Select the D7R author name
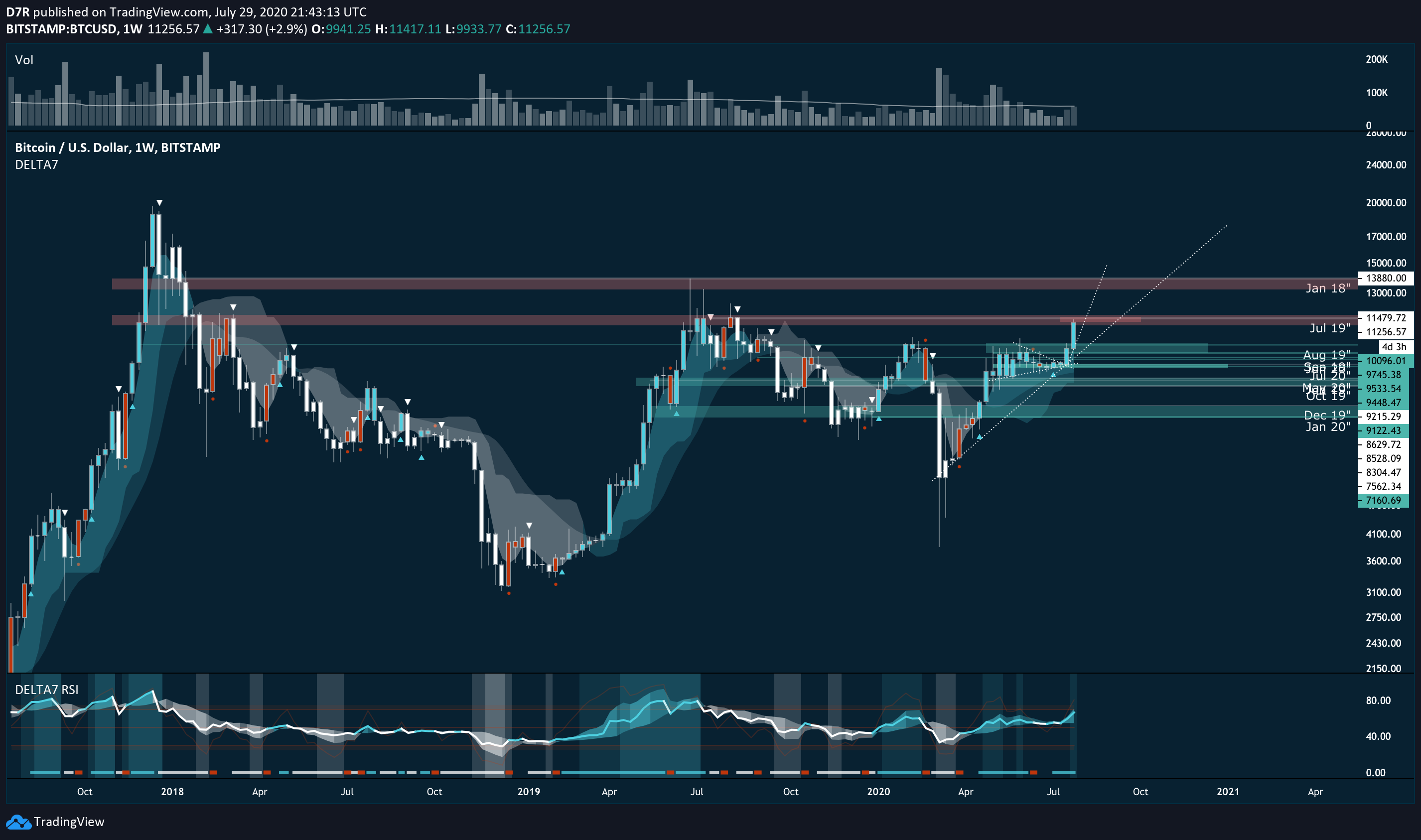This screenshot has width=1421, height=840. 17,12
